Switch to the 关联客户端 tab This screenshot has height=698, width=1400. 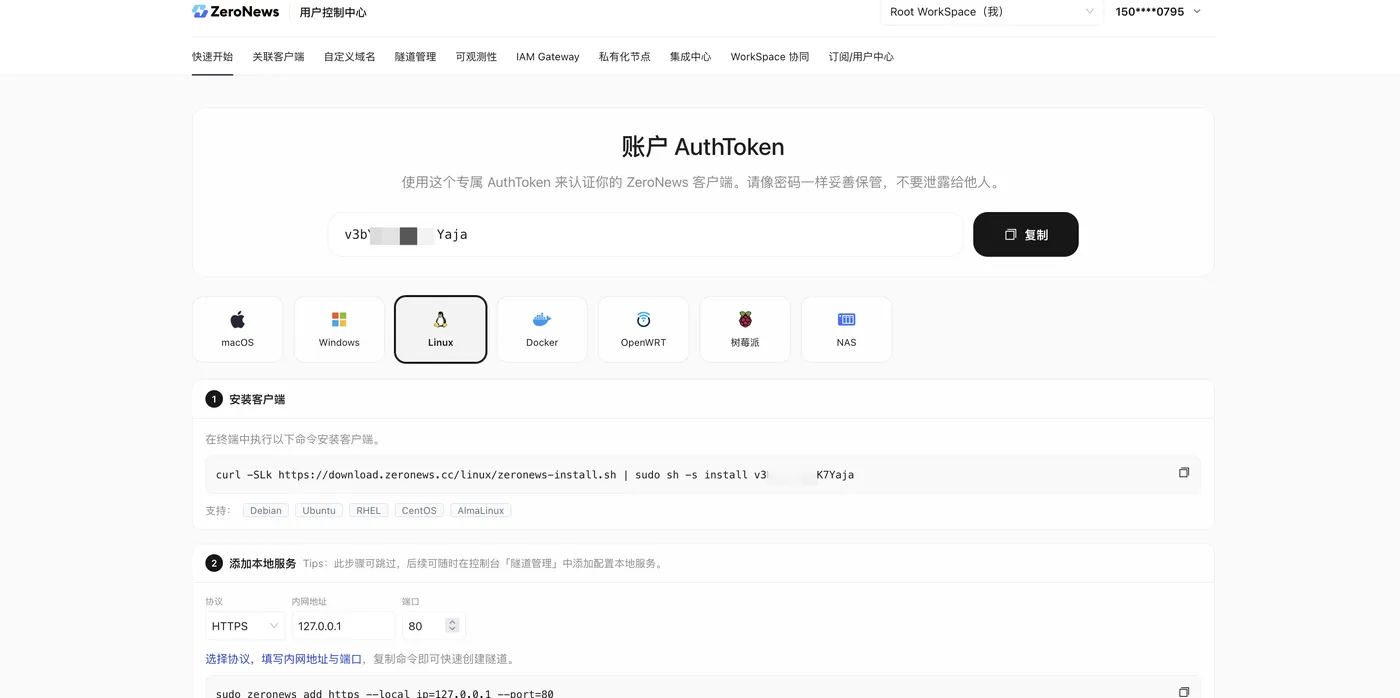[x=278, y=57]
